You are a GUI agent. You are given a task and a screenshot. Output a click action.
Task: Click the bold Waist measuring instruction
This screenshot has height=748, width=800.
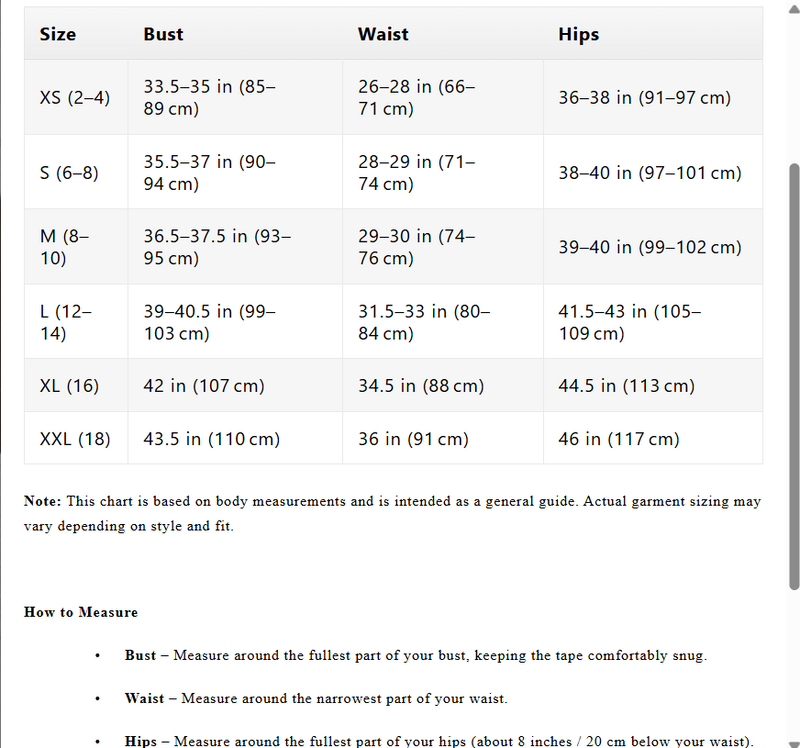143,699
